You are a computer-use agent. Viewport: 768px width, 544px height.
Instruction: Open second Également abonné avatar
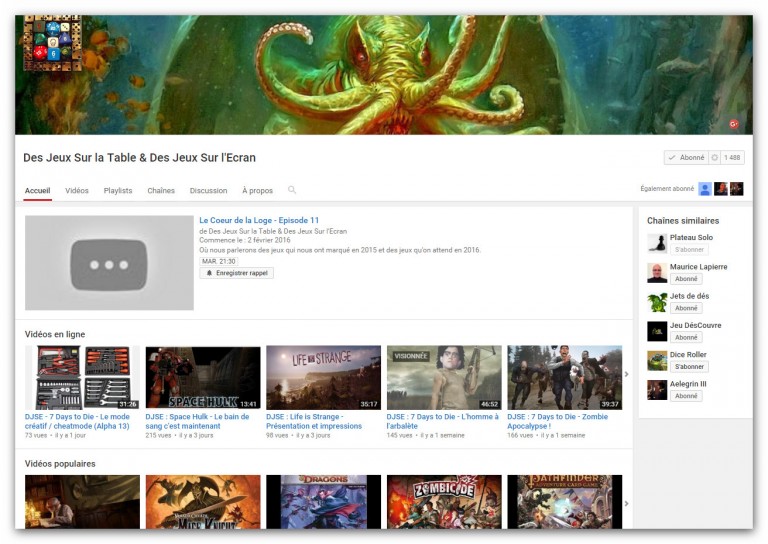coord(720,189)
